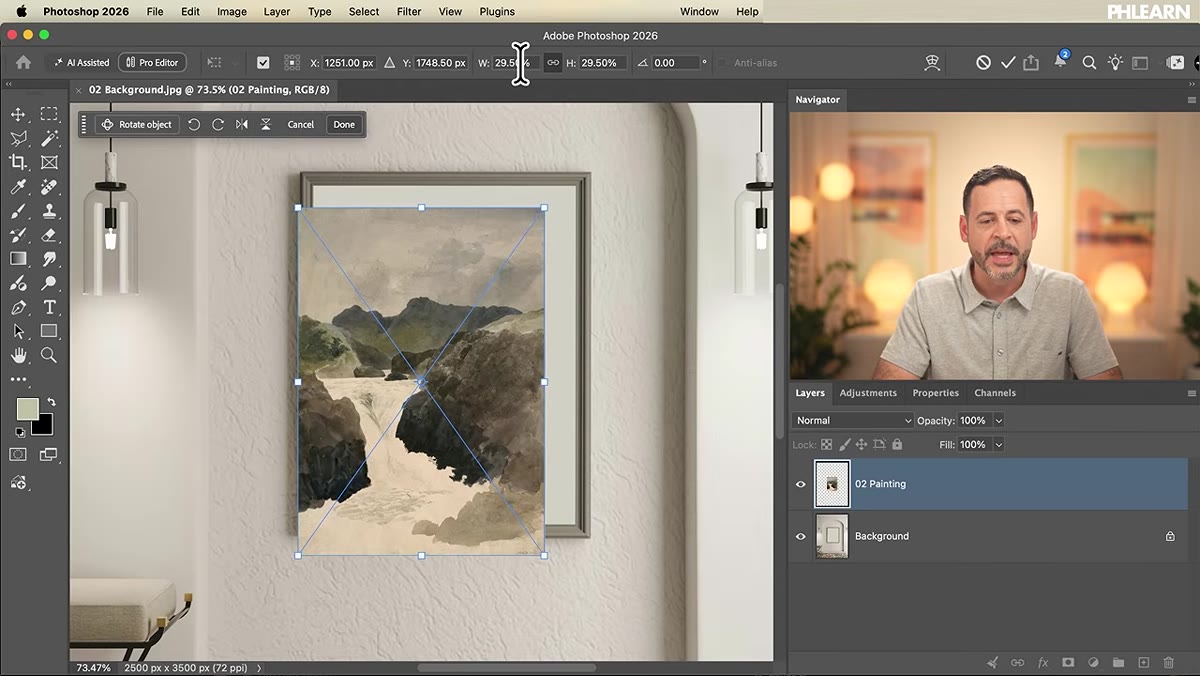Toggle lock transparent pixels
Screen dimensions: 1200x676
pyautogui.click(x=827, y=445)
